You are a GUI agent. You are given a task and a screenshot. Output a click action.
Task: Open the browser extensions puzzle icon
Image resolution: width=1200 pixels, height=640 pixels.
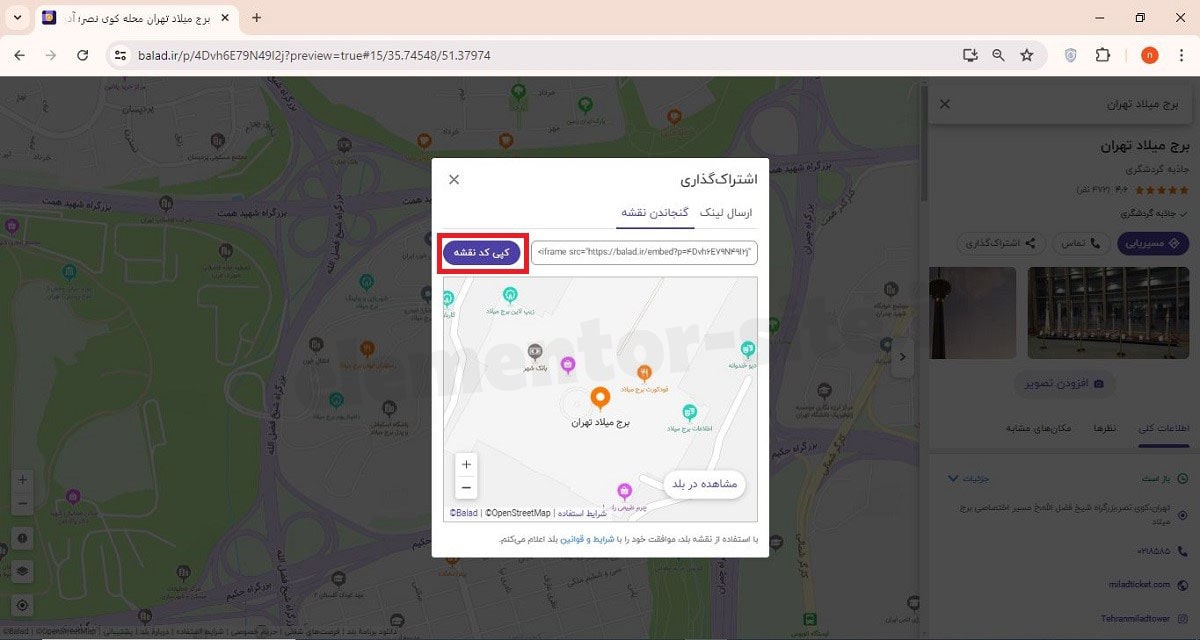coord(1103,55)
